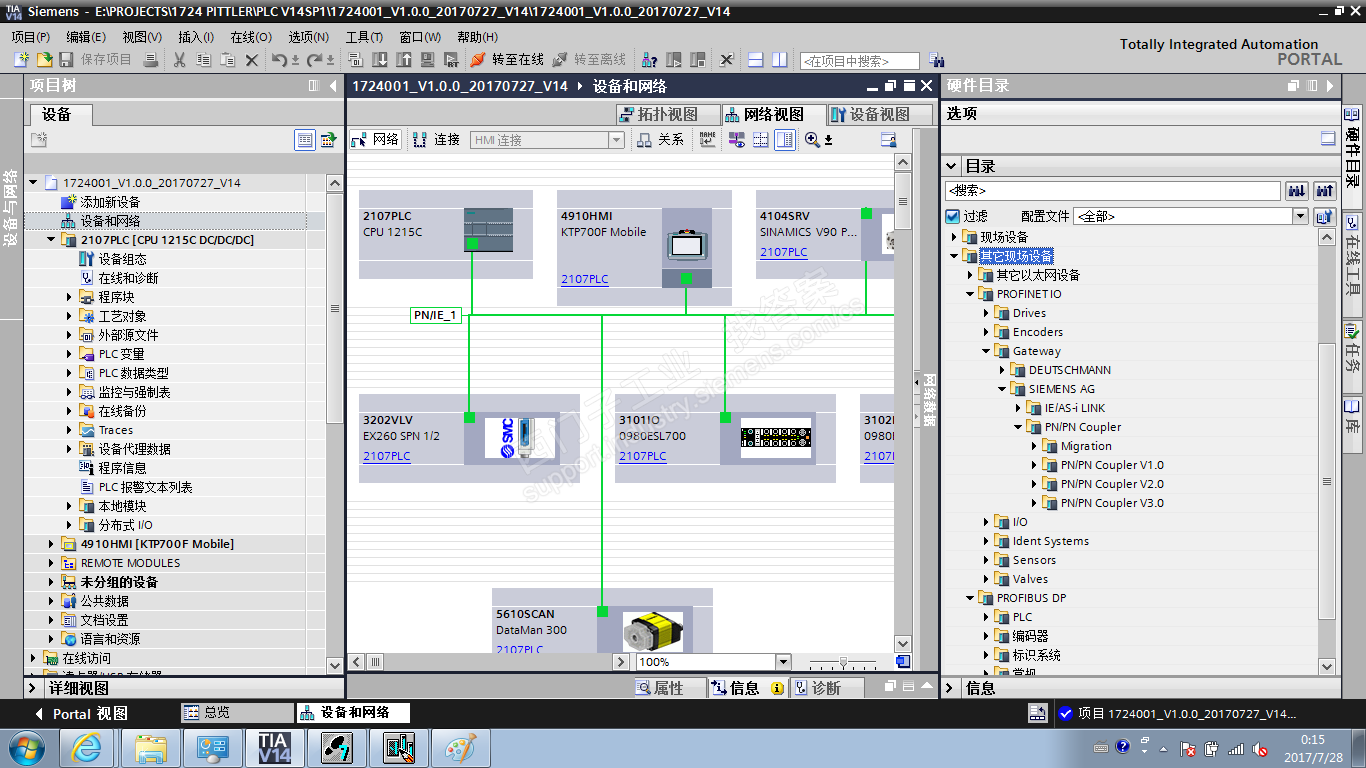Click the 2107PLC link under 3202VLV
The height and width of the screenshot is (768, 1366).
click(x=386, y=456)
